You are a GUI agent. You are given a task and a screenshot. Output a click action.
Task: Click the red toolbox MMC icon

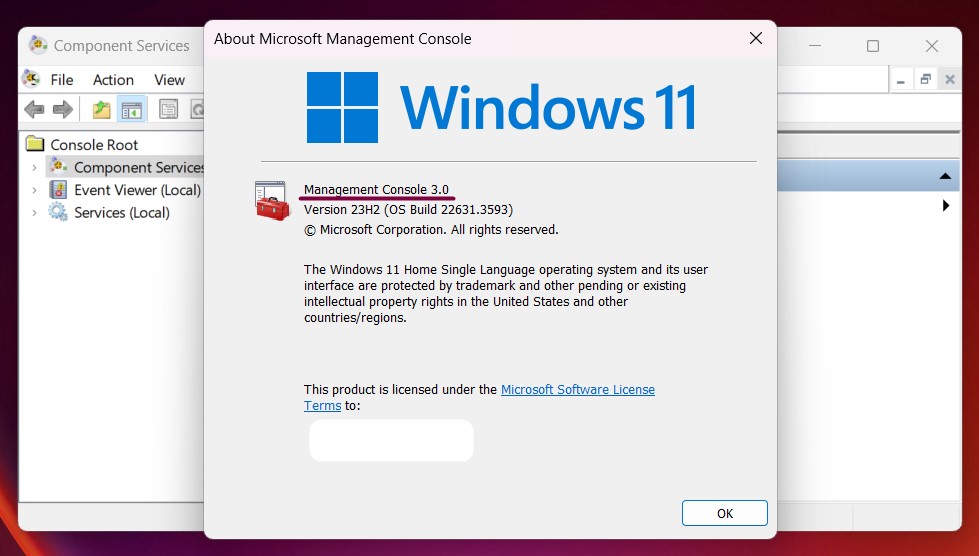[x=273, y=201]
